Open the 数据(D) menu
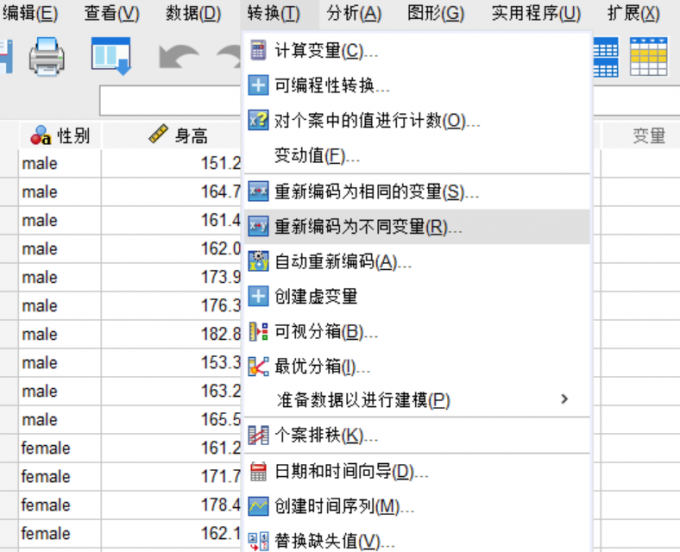 (x=193, y=13)
